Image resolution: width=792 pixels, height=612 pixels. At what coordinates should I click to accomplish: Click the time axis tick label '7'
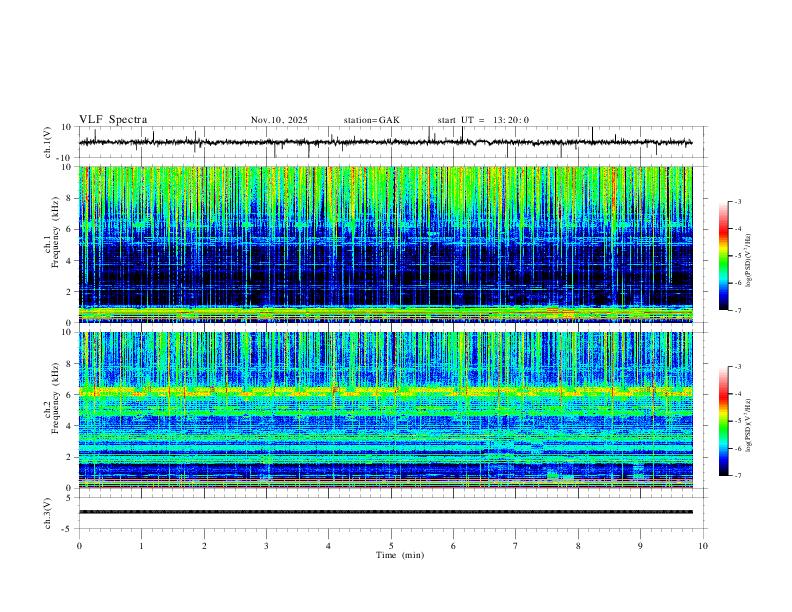[x=516, y=546]
